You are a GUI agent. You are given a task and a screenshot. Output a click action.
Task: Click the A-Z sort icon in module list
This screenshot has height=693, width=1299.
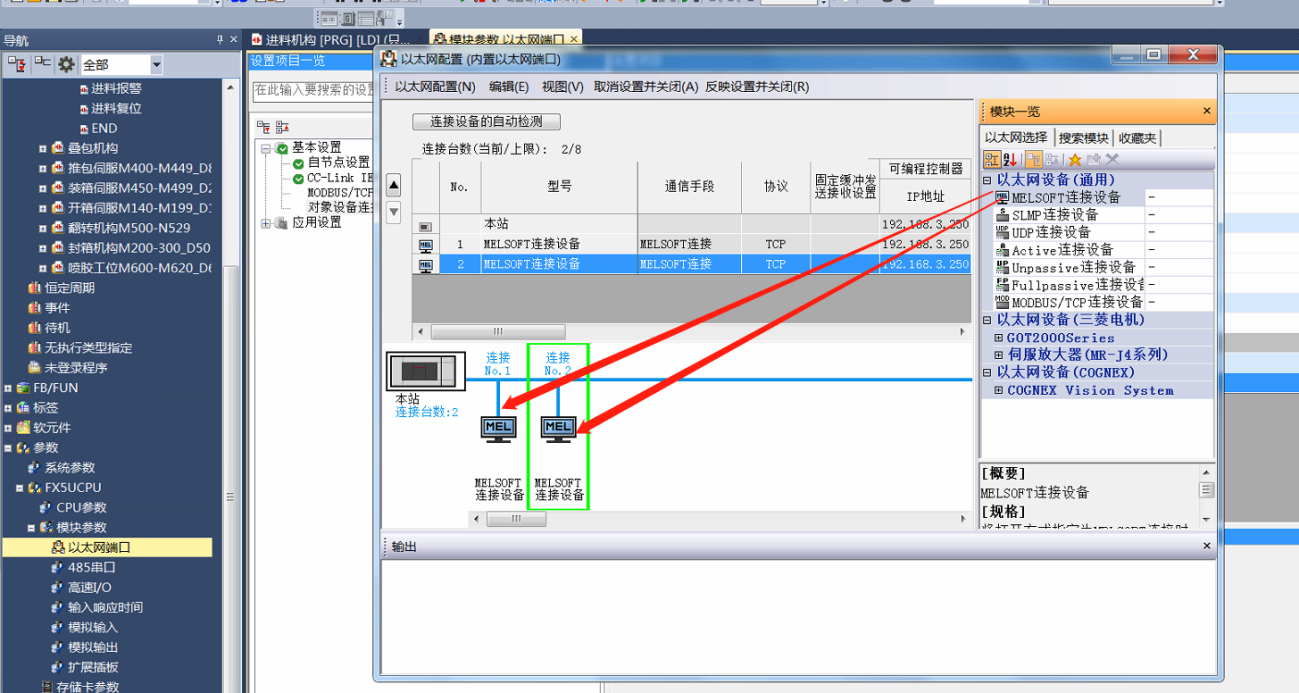tap(1010, 160)
